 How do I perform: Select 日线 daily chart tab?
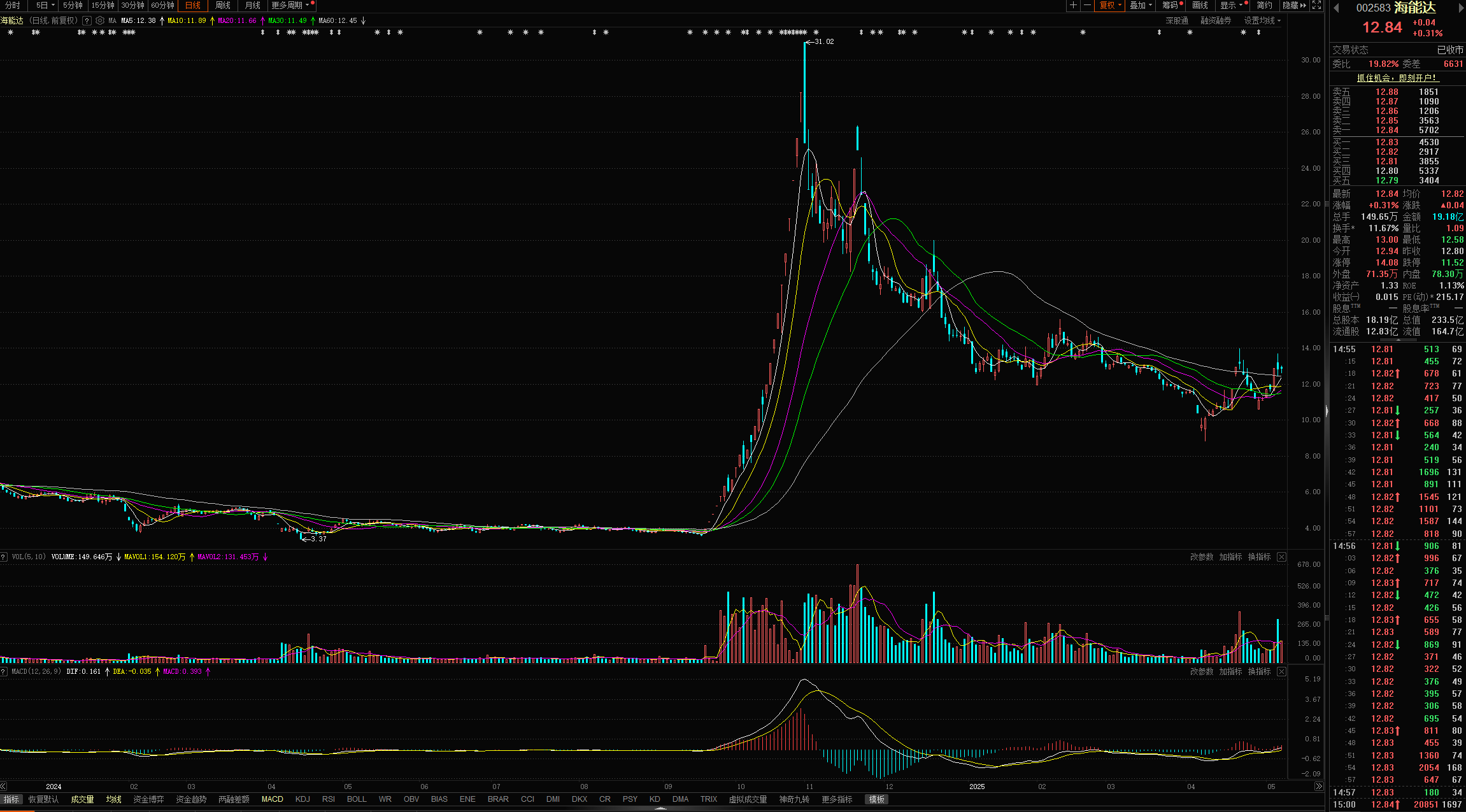192,5
